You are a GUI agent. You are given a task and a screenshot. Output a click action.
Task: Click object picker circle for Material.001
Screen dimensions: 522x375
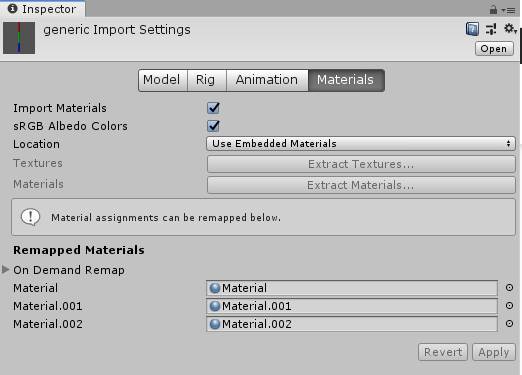509,306
